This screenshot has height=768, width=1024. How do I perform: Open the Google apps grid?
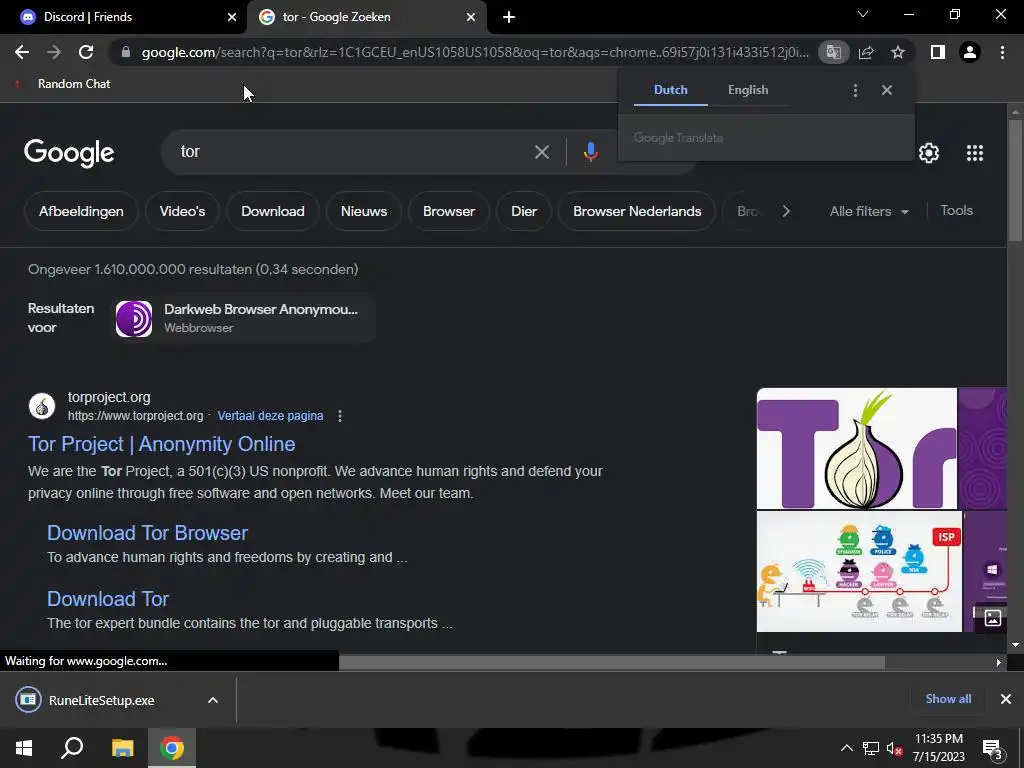[x=975, y=153]
